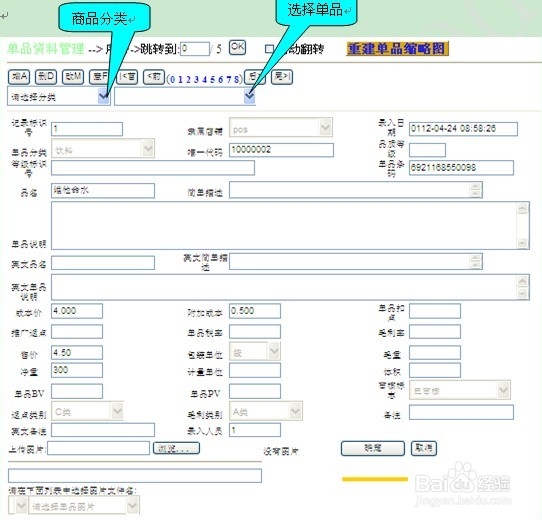Click the 改M modify record button
542x520 pixels.
click(x=73, y=77)
